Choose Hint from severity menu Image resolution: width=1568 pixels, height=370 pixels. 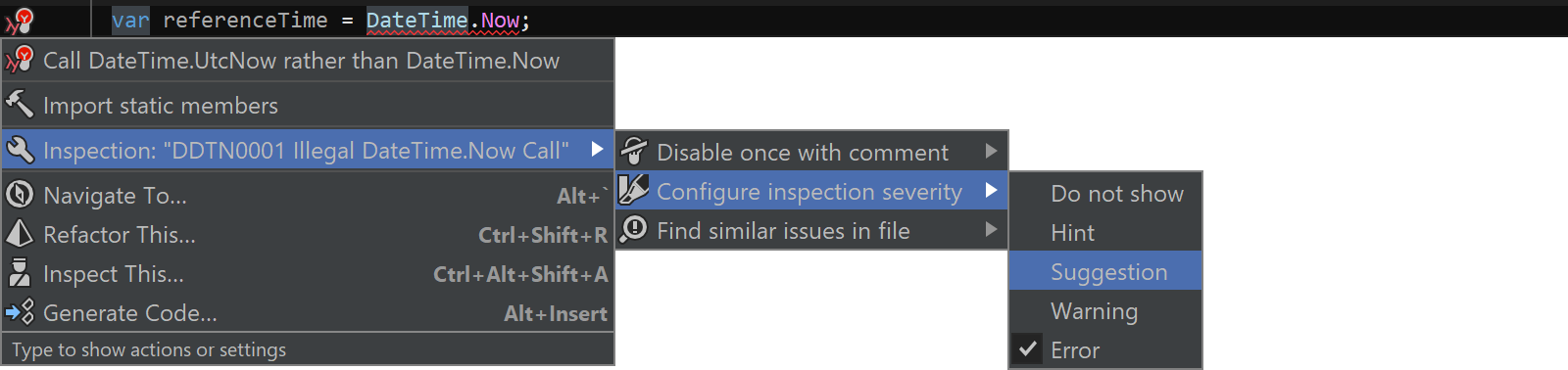1105,232
